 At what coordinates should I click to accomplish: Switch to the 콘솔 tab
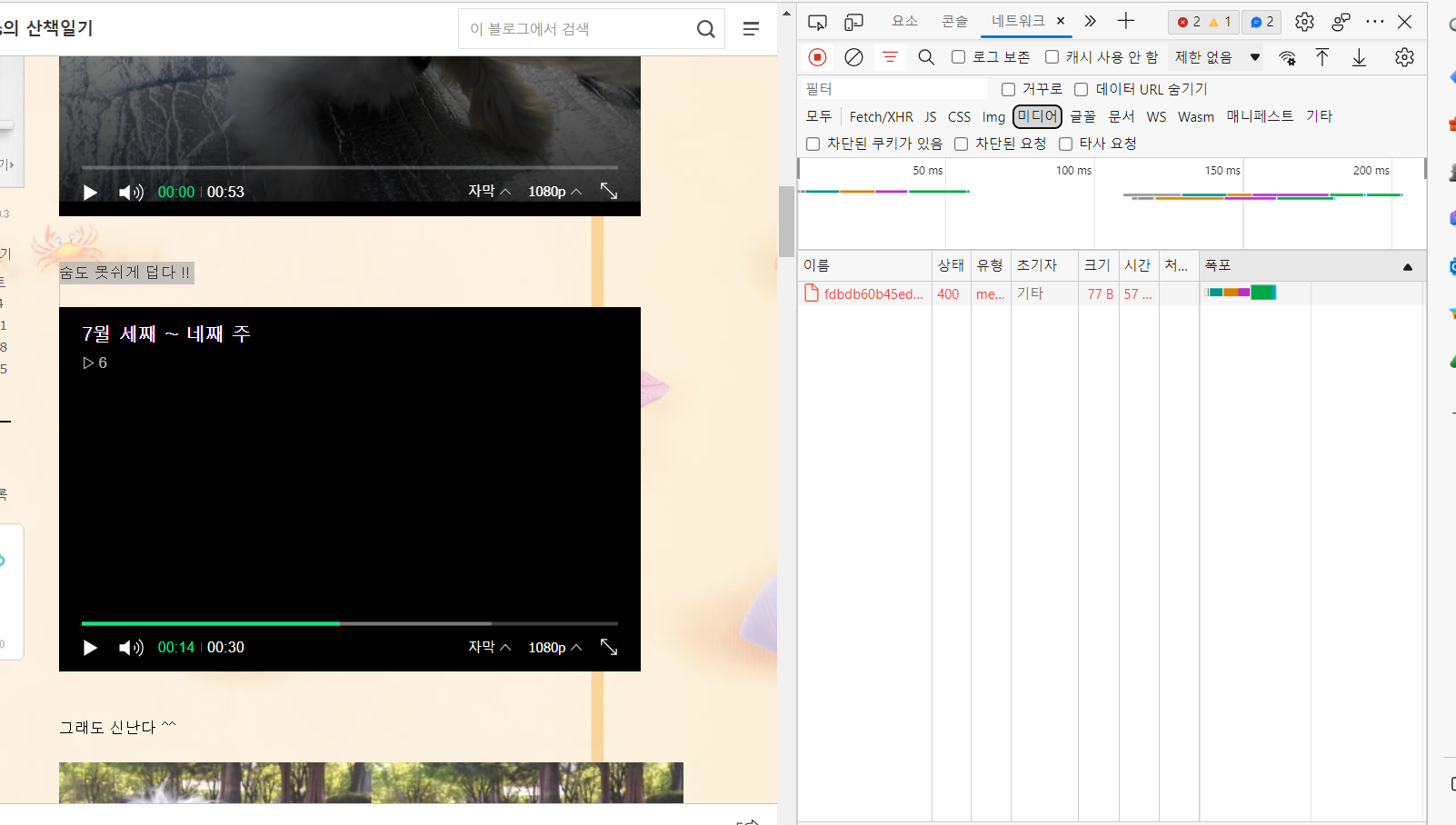954,21
